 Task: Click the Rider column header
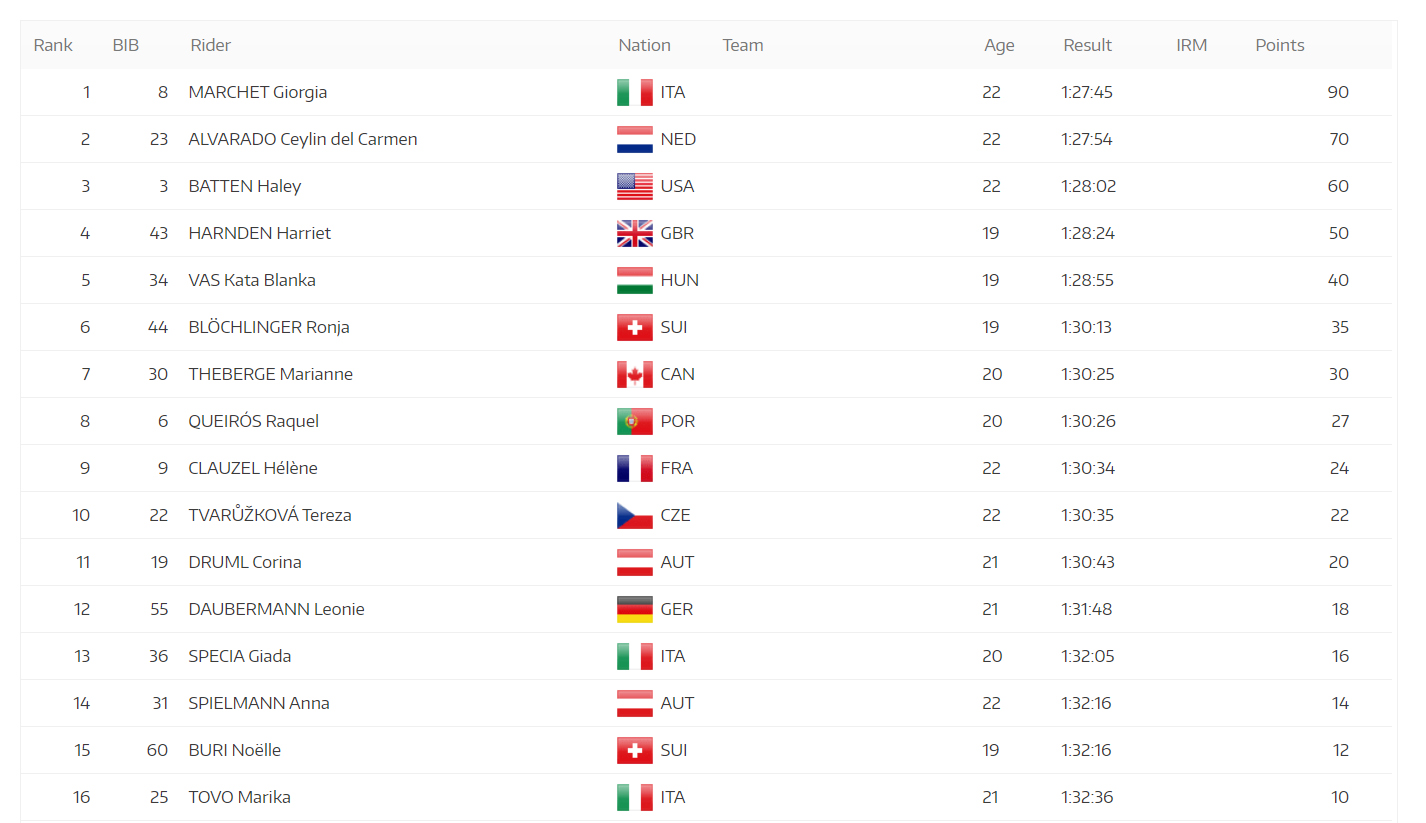click(x=210, y=45)
